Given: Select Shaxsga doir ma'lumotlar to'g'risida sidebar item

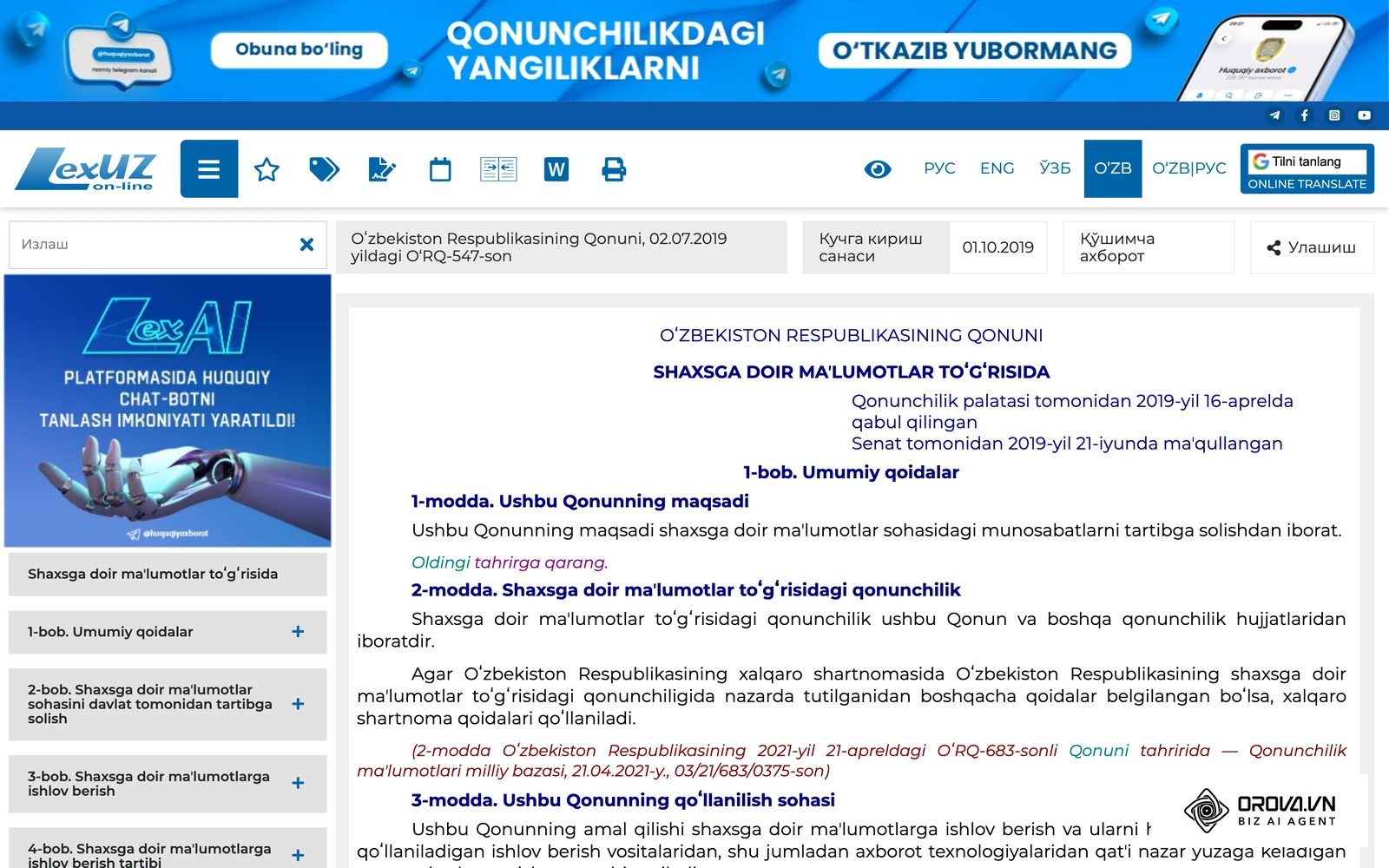Looking at the screenshot, I should point(168,574).
